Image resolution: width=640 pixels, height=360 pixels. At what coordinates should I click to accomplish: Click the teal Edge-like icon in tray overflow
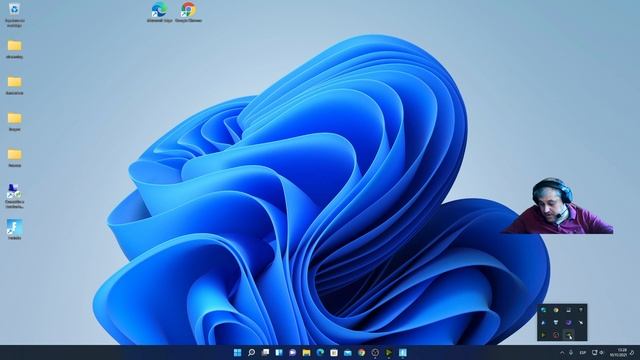544,310
